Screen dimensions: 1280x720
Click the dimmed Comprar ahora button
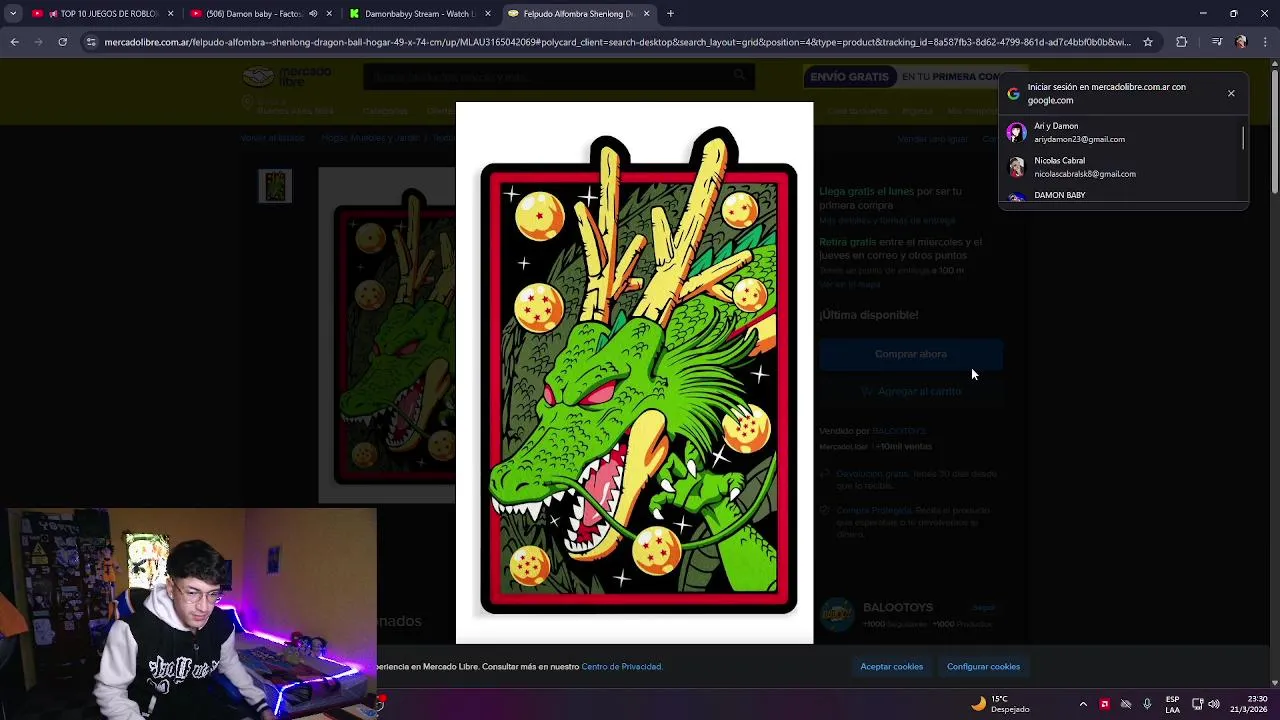(910, 354)
